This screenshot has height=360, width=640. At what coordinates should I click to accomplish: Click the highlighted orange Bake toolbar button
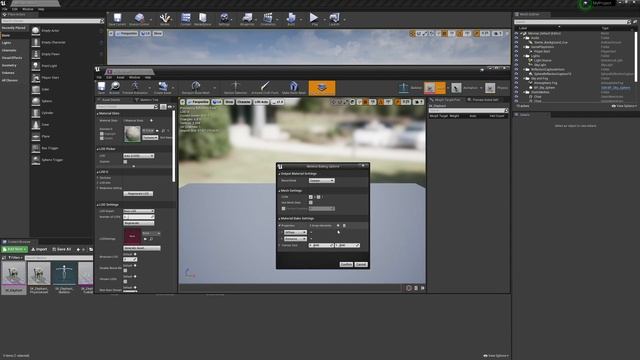322,88
